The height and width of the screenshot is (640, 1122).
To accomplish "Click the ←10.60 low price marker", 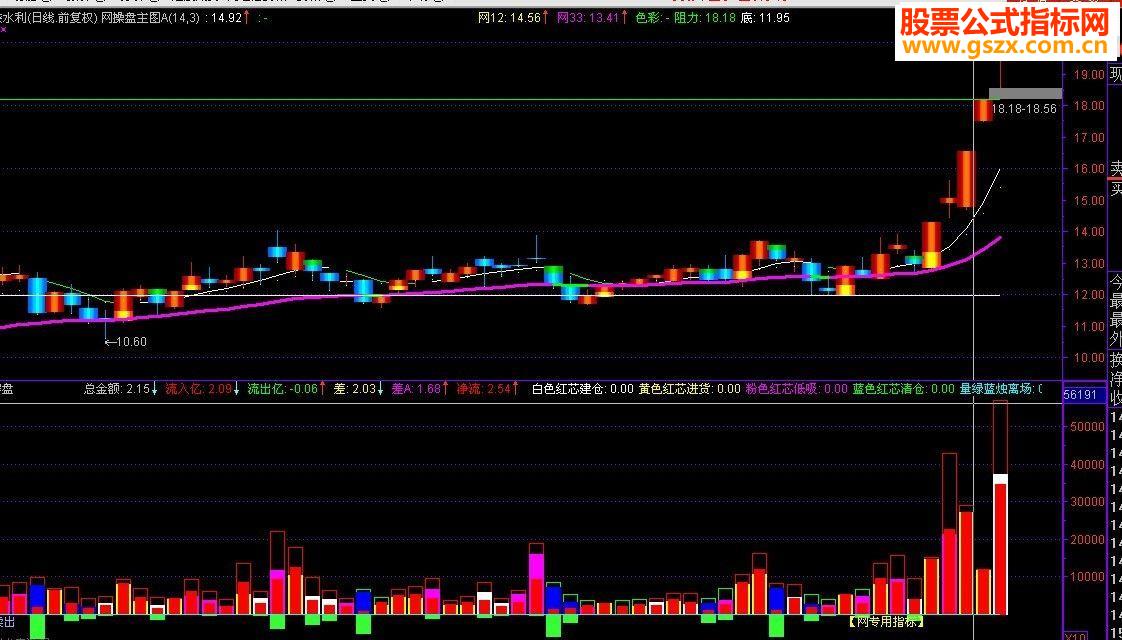I will click(126, 342).
